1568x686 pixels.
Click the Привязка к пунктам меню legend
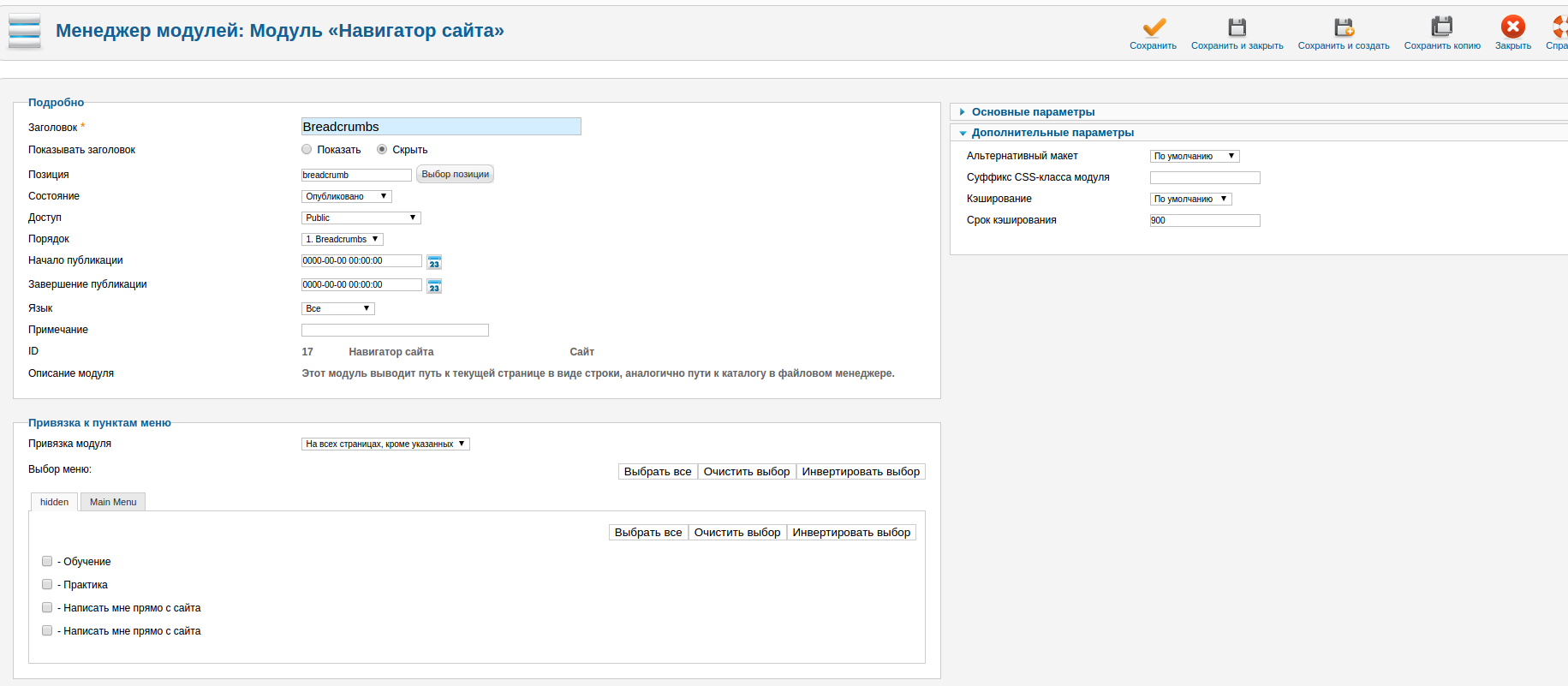[99, 423]
